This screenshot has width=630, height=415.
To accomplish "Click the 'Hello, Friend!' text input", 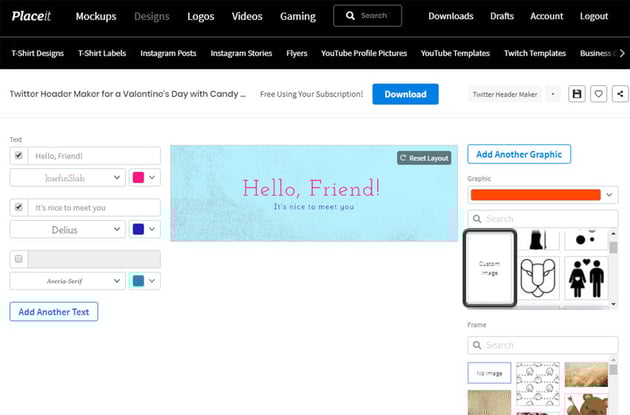I will (x=94, y=155).
